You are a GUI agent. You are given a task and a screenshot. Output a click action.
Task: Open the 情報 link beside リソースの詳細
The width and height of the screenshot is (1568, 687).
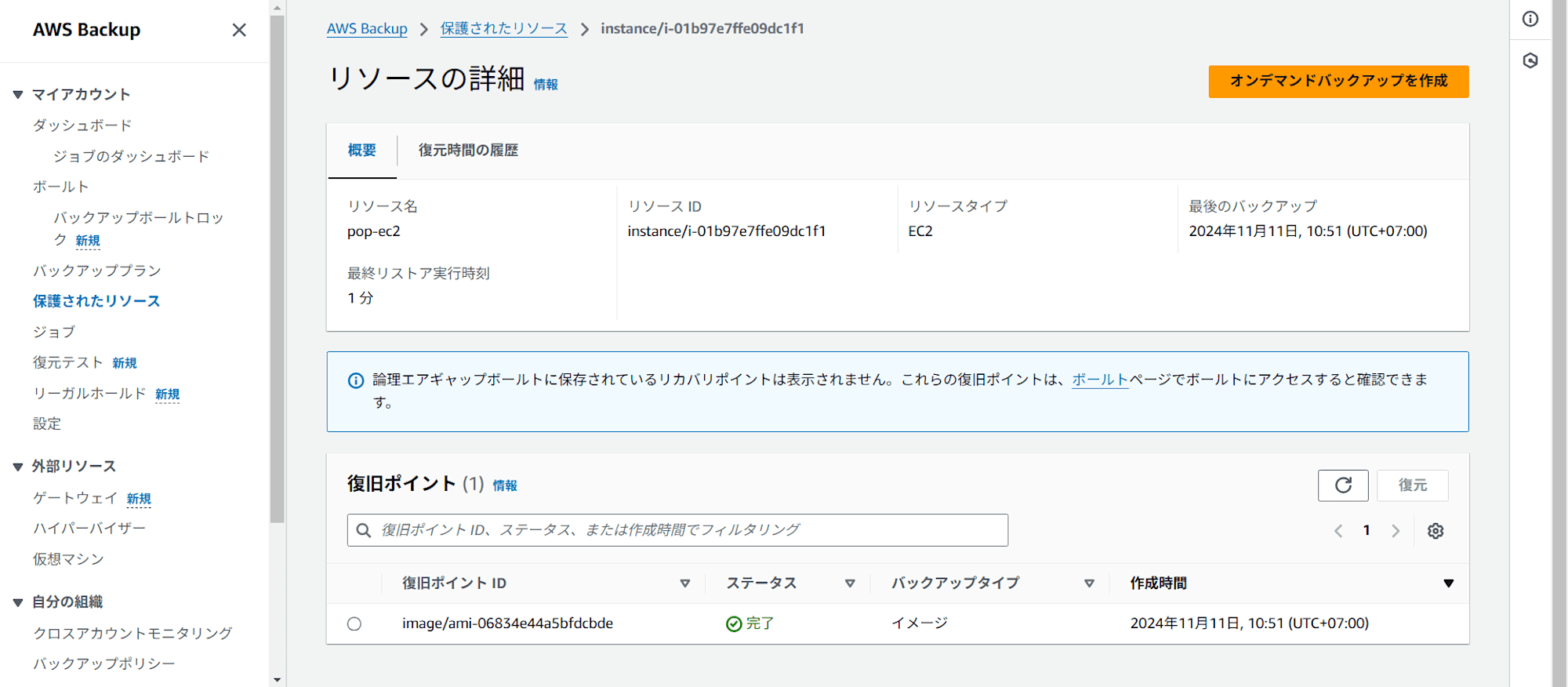pyautogui.click(x=546, y=85)
